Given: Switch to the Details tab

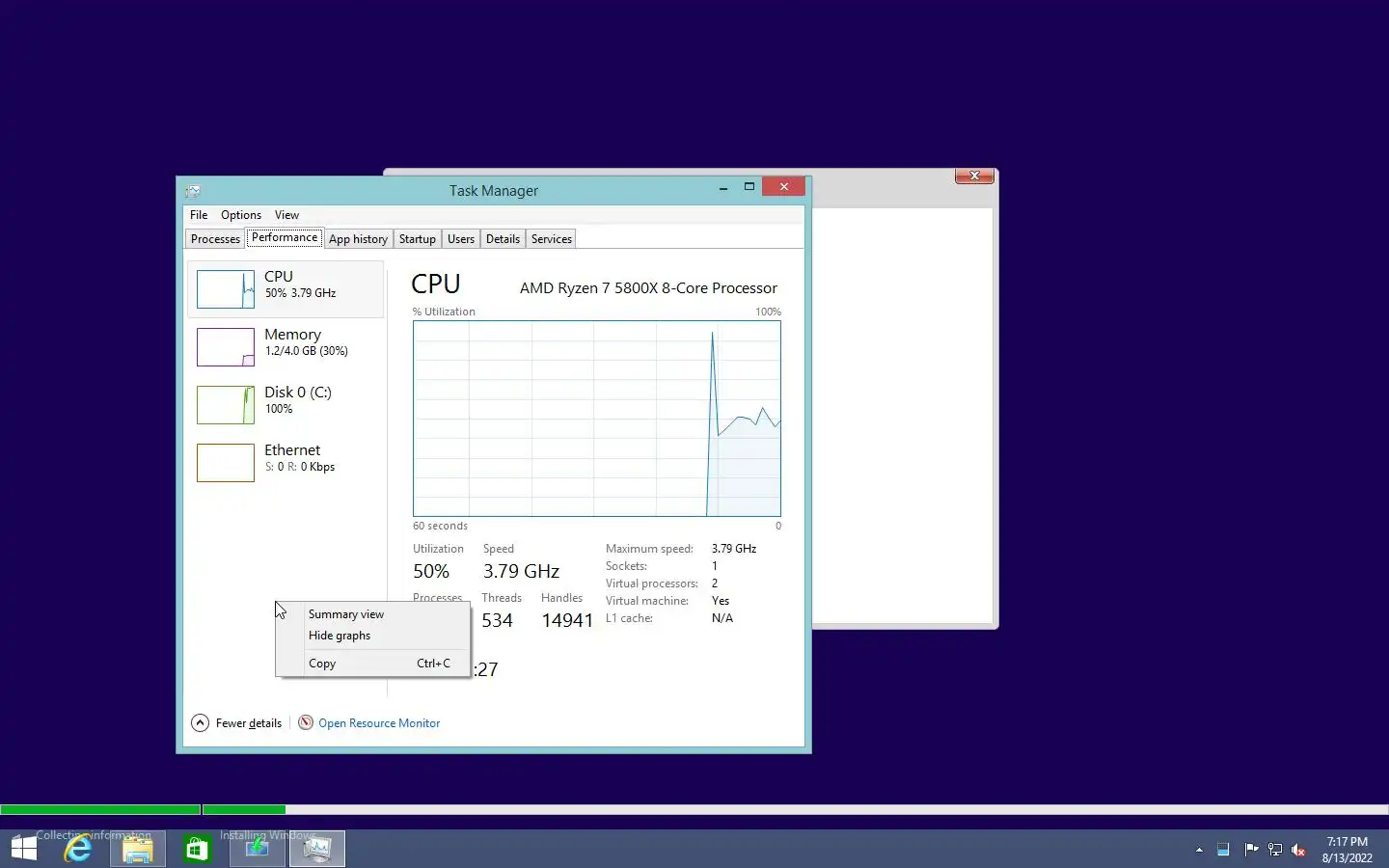Looking at the screenshot, I should (x=503, y=239).
